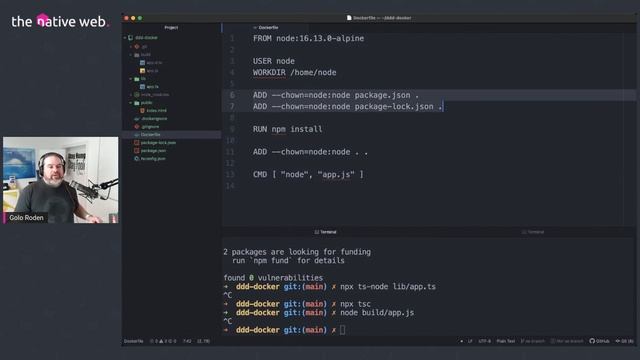
Task: Click the git icon beside .gitignore
Action: 137,127
